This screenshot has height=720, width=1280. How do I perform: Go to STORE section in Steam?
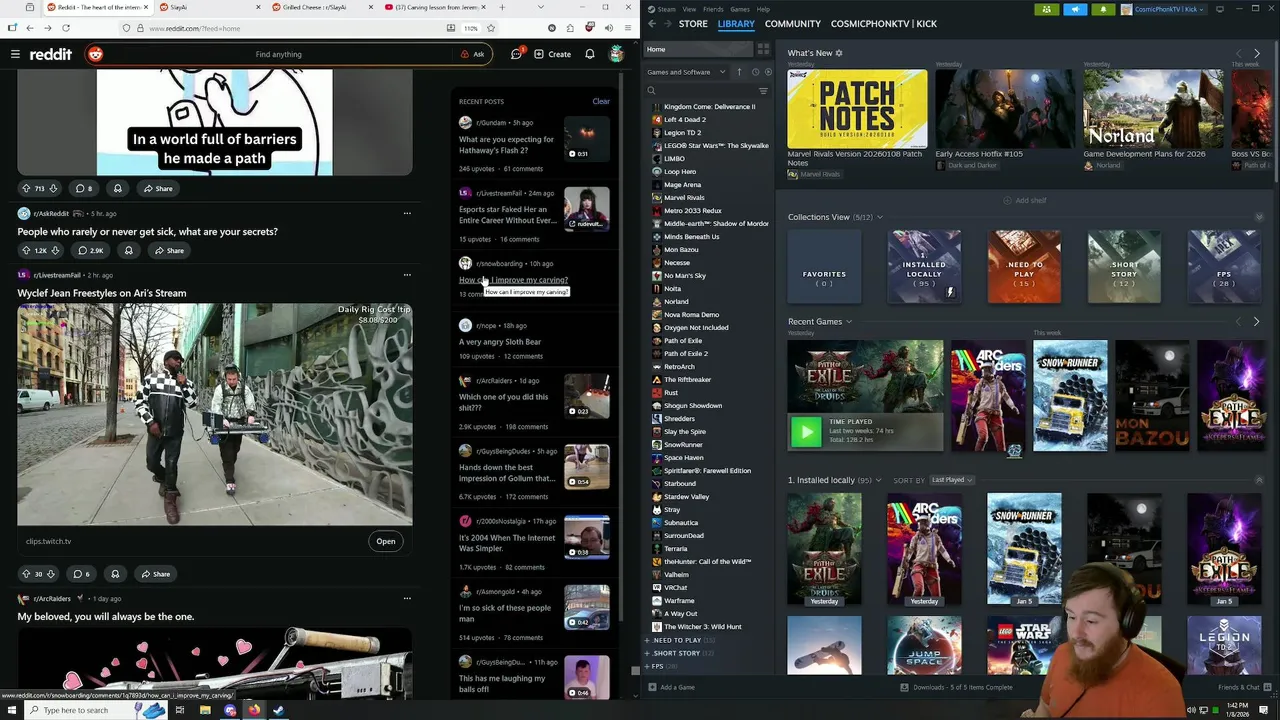pyautogui.click(x=693, y=24)
